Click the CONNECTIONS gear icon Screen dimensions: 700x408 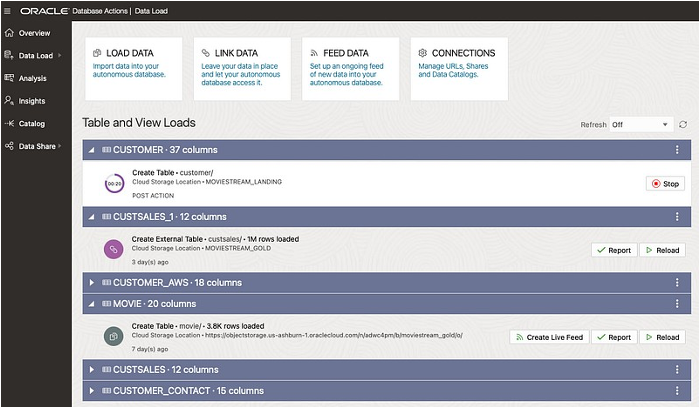(422, 53)
